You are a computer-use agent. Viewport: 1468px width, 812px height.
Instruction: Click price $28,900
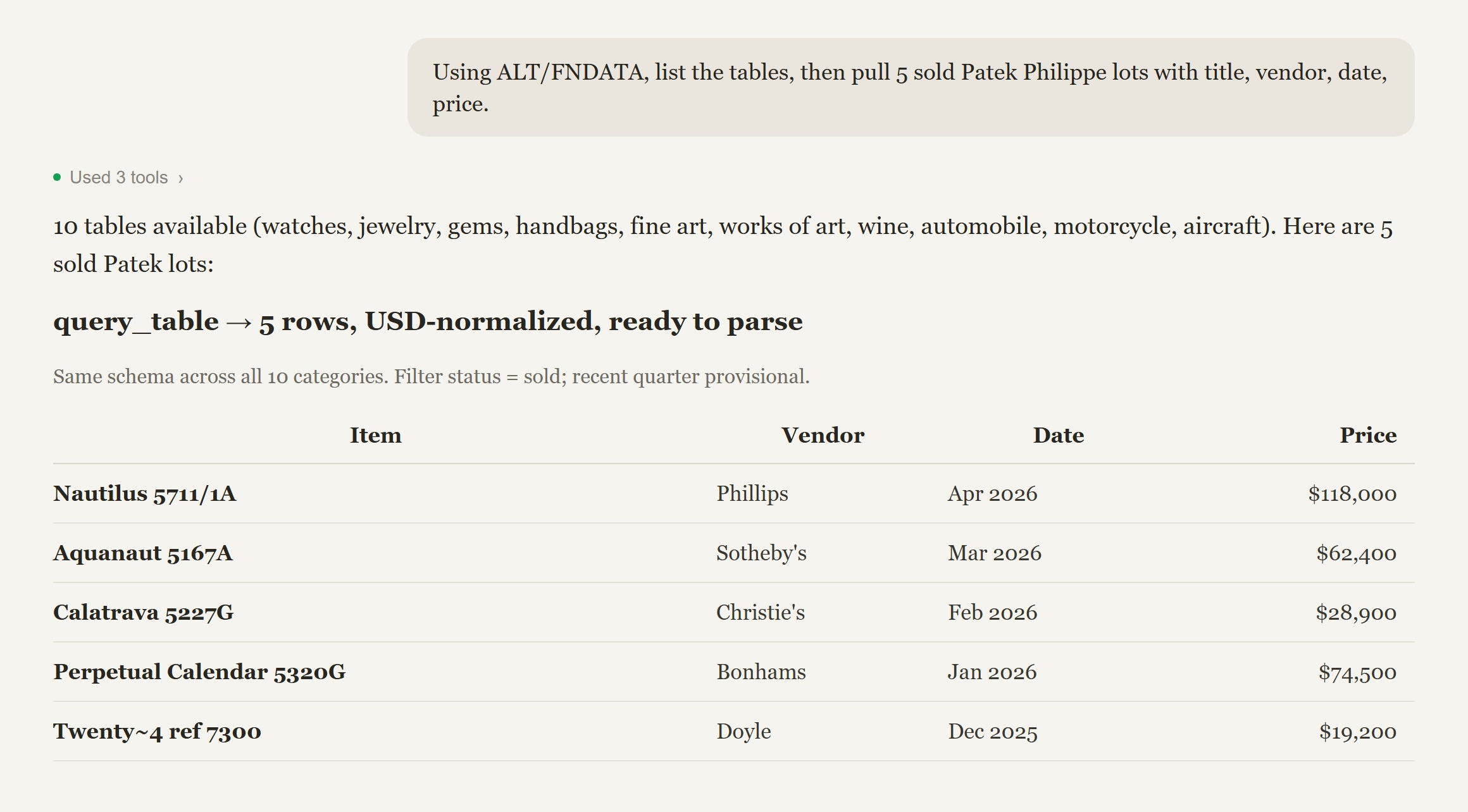tap(1356, 612)
